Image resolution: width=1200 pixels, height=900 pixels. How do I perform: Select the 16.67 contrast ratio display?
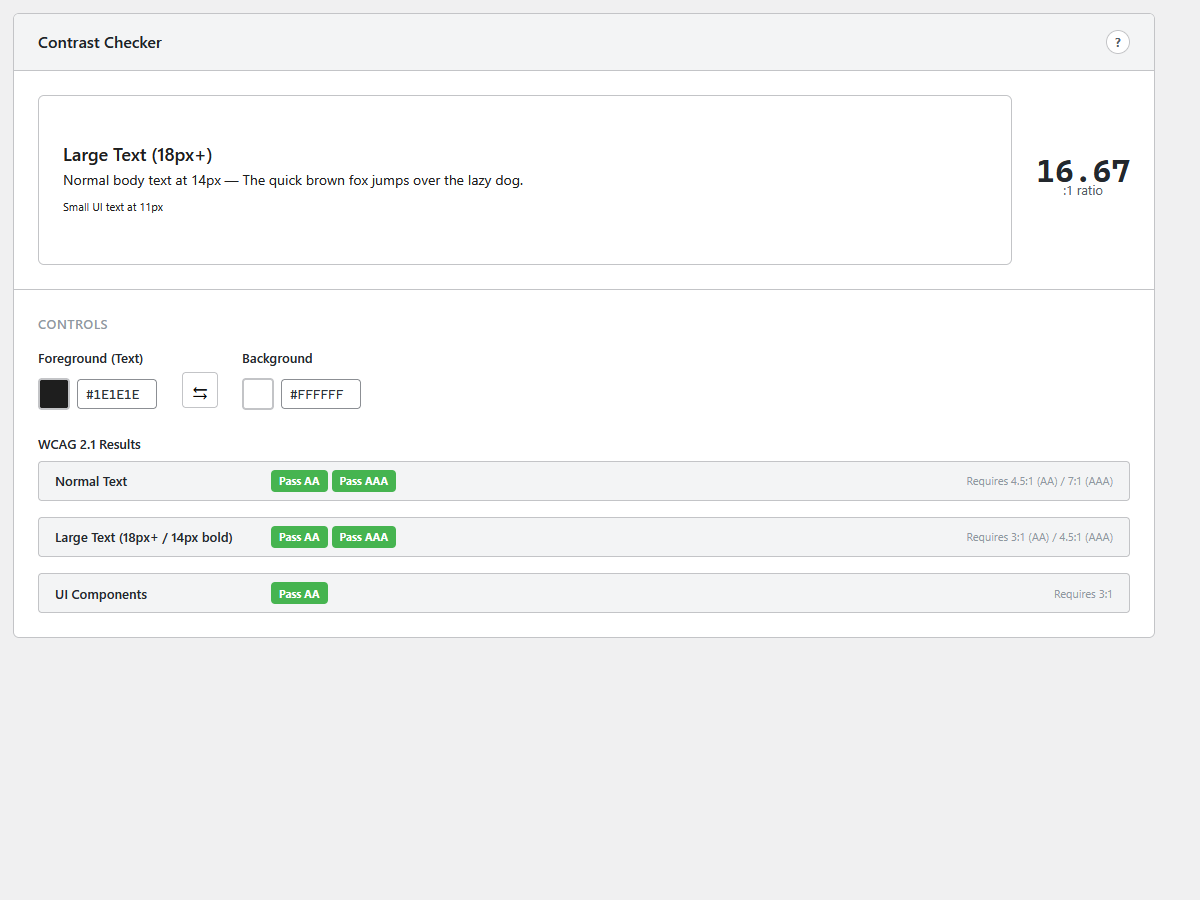tap(1083, 170)
